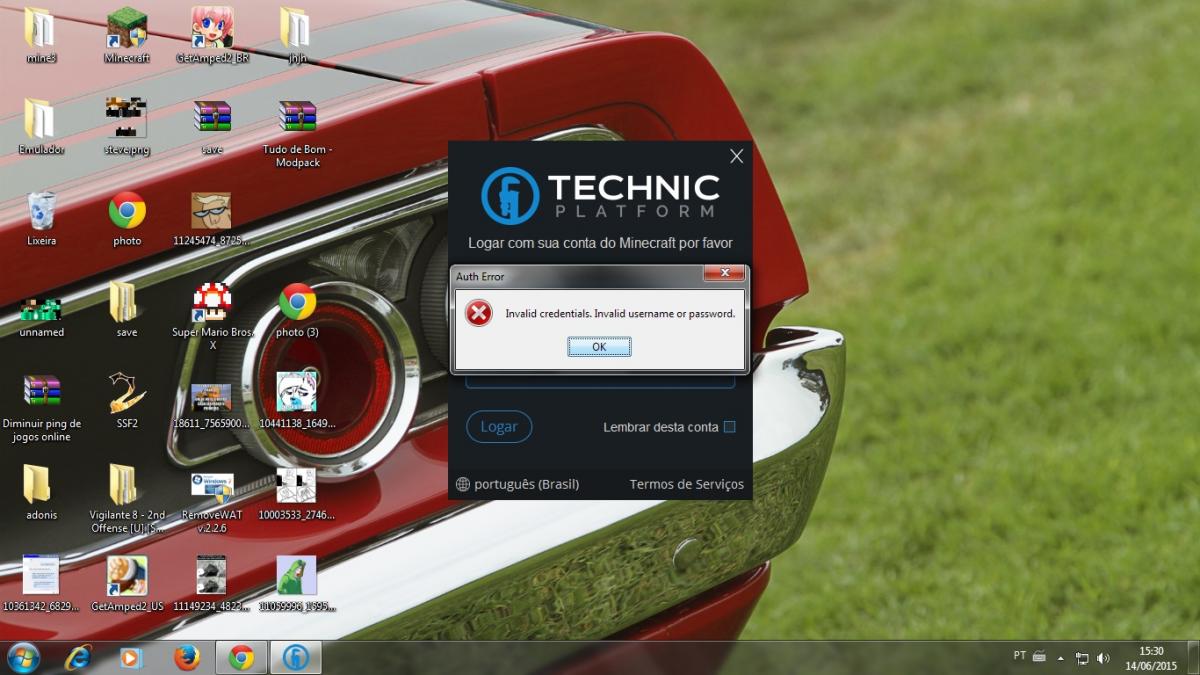This screenshot has width=1200, height=675.
Task: Click the volume speaker tray icon
Action: (x=1103, y=658)
